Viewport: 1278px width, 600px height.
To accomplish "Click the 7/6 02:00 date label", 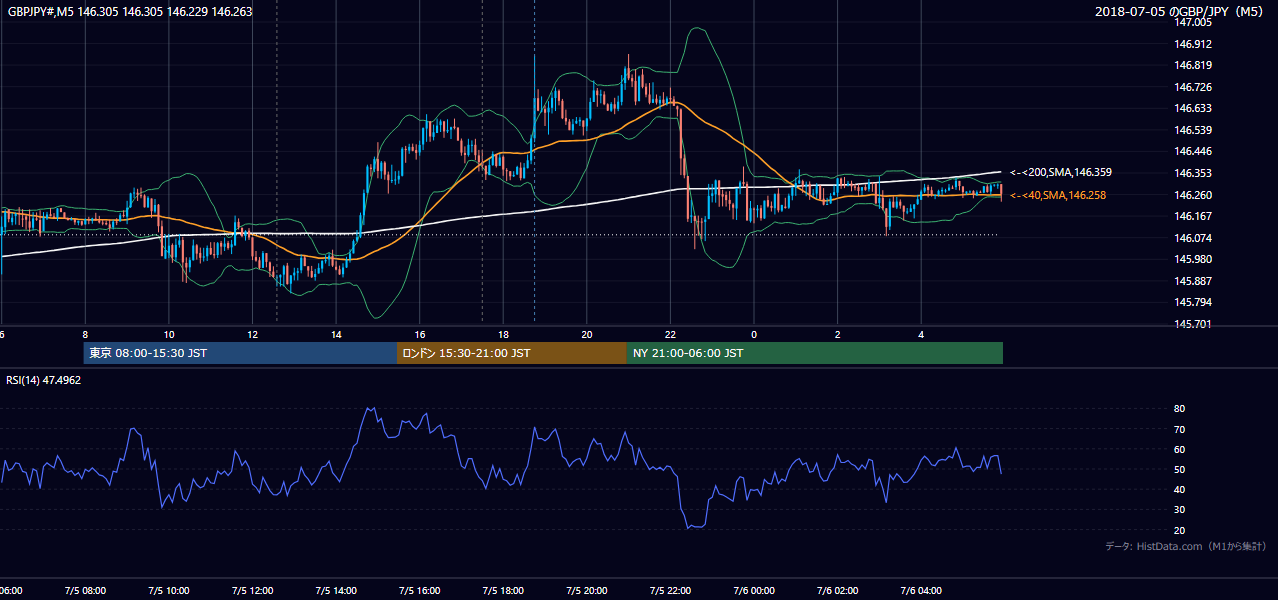I will click(837, 590).
